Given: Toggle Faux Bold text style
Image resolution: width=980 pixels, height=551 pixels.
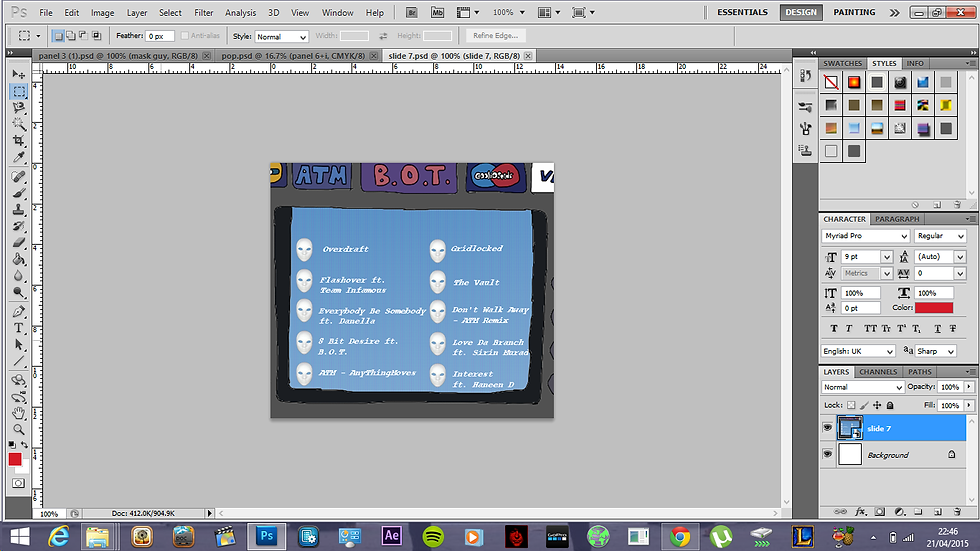Looking at the screenshot, I should pyautogui.click(x=834, y=329).
